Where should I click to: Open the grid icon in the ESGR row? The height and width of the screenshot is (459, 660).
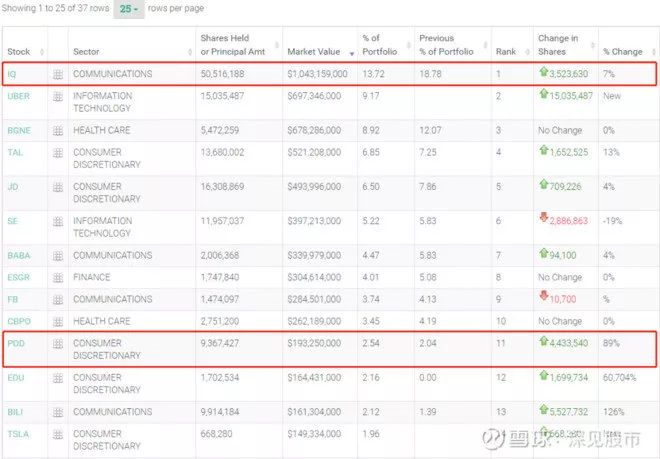(x=58, y=278)
